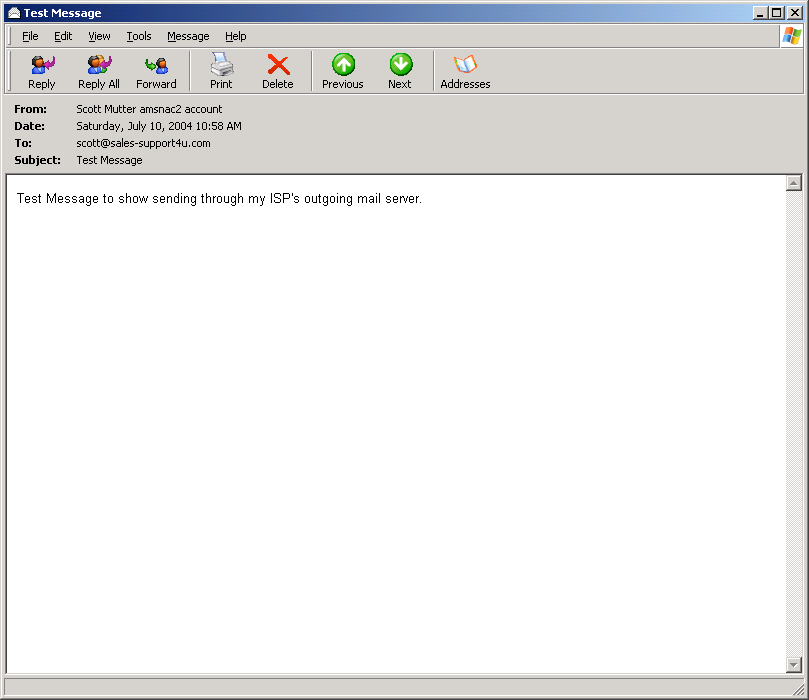Click the Windows flag logo

(792, 36)
